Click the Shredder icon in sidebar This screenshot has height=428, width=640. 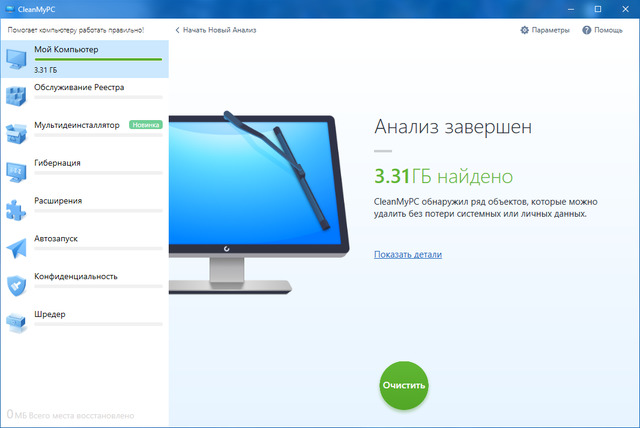16,323
